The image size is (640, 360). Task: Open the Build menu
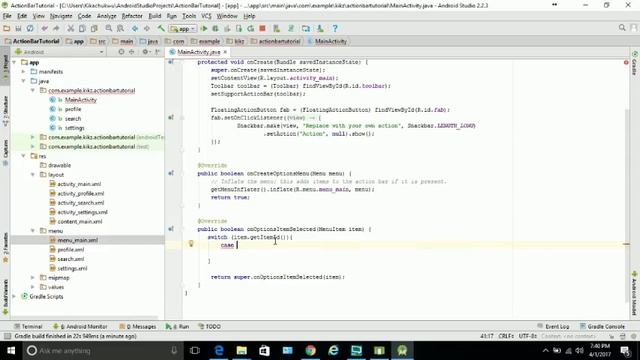[154, 16]
